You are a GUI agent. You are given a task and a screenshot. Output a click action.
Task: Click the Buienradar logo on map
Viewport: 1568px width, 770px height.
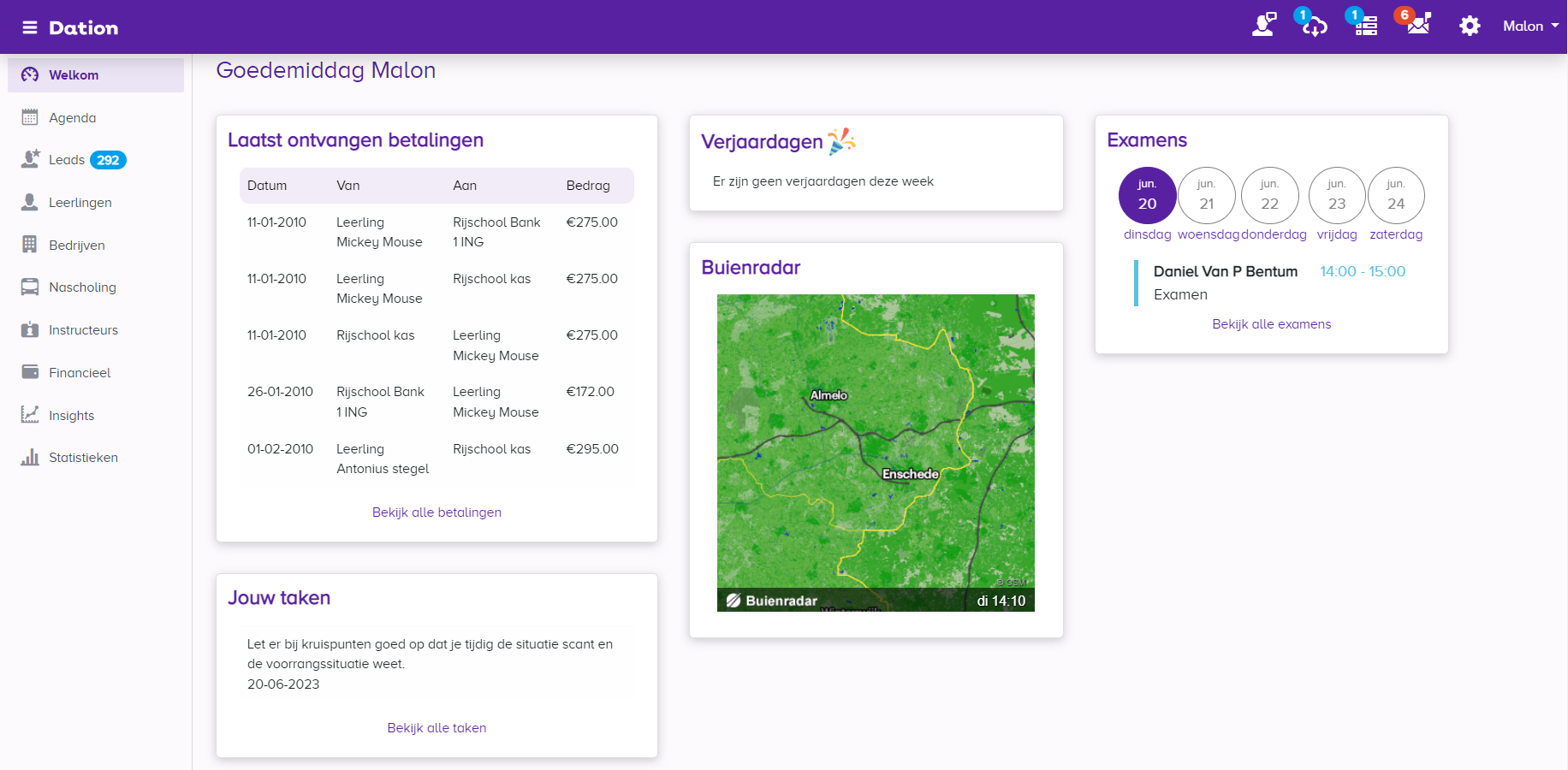coord(772,601)
